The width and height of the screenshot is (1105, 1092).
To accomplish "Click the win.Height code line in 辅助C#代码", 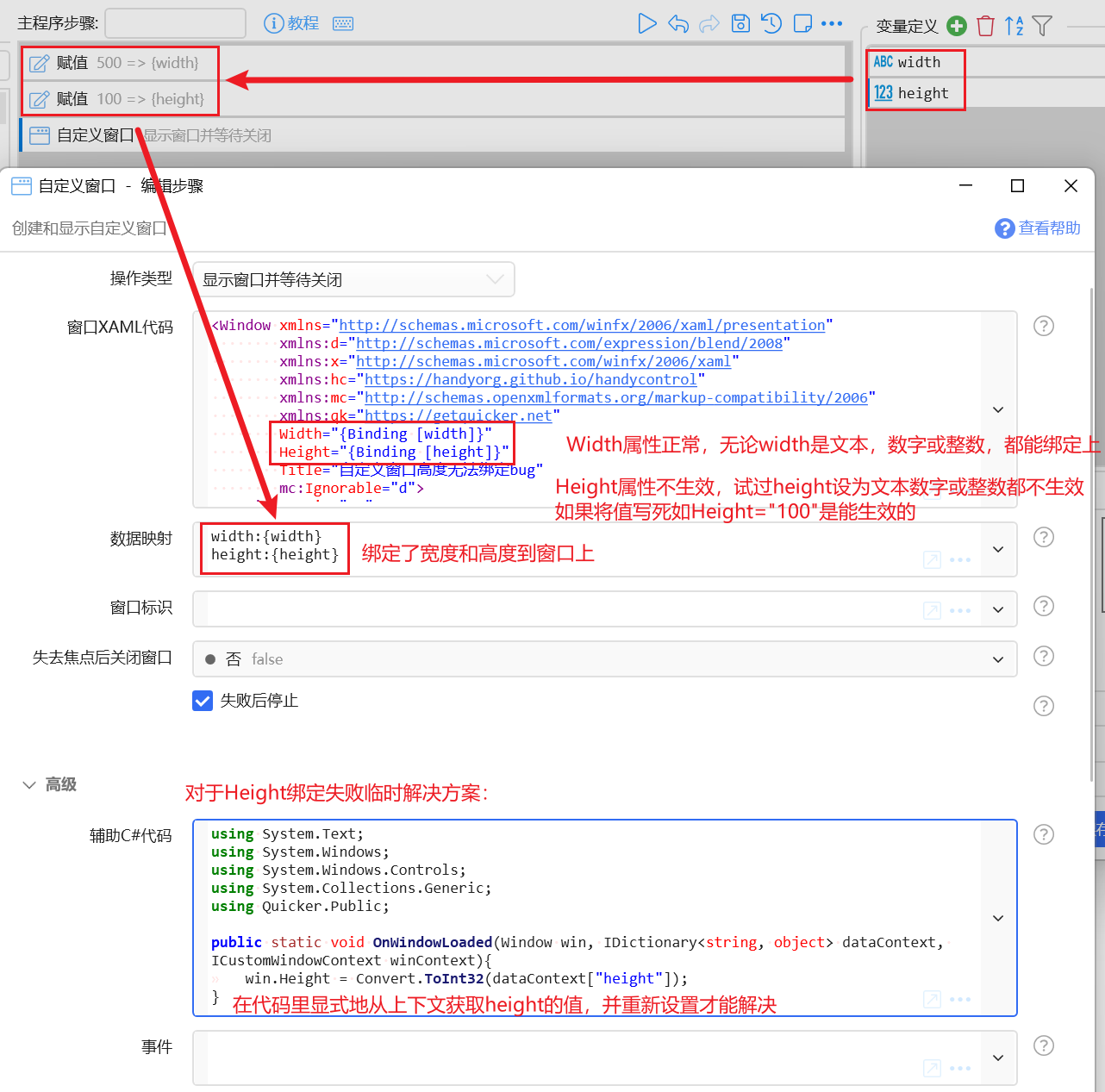I will coord(466,978).
